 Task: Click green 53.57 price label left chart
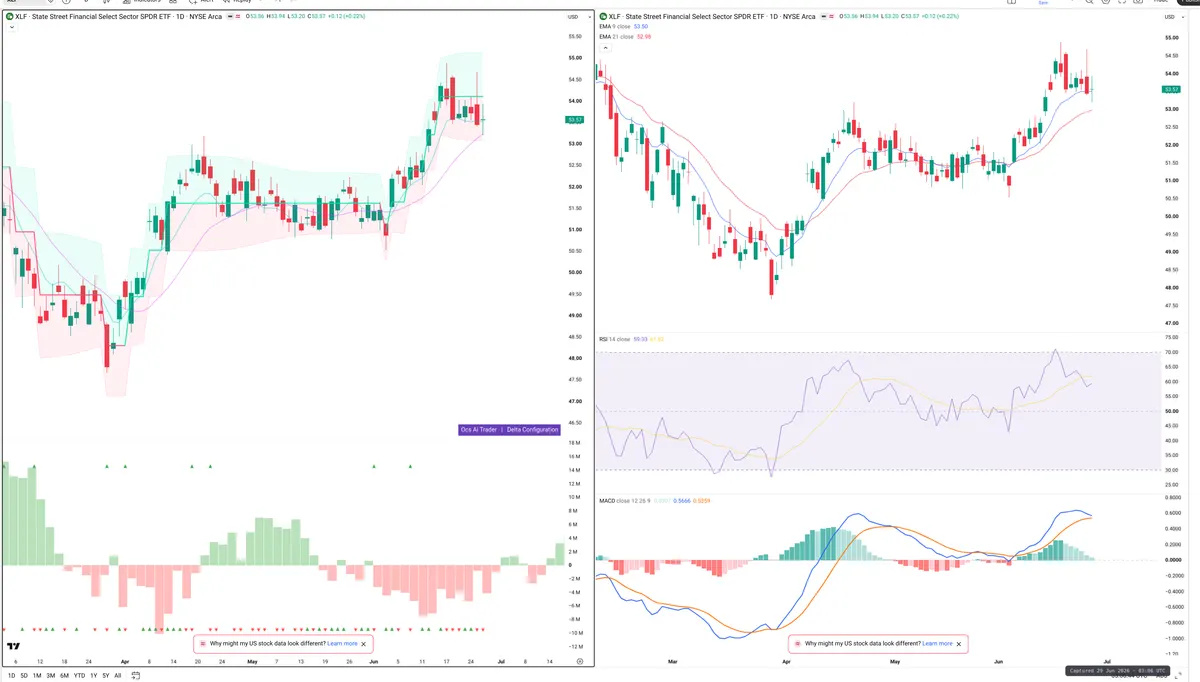point(575,120)
